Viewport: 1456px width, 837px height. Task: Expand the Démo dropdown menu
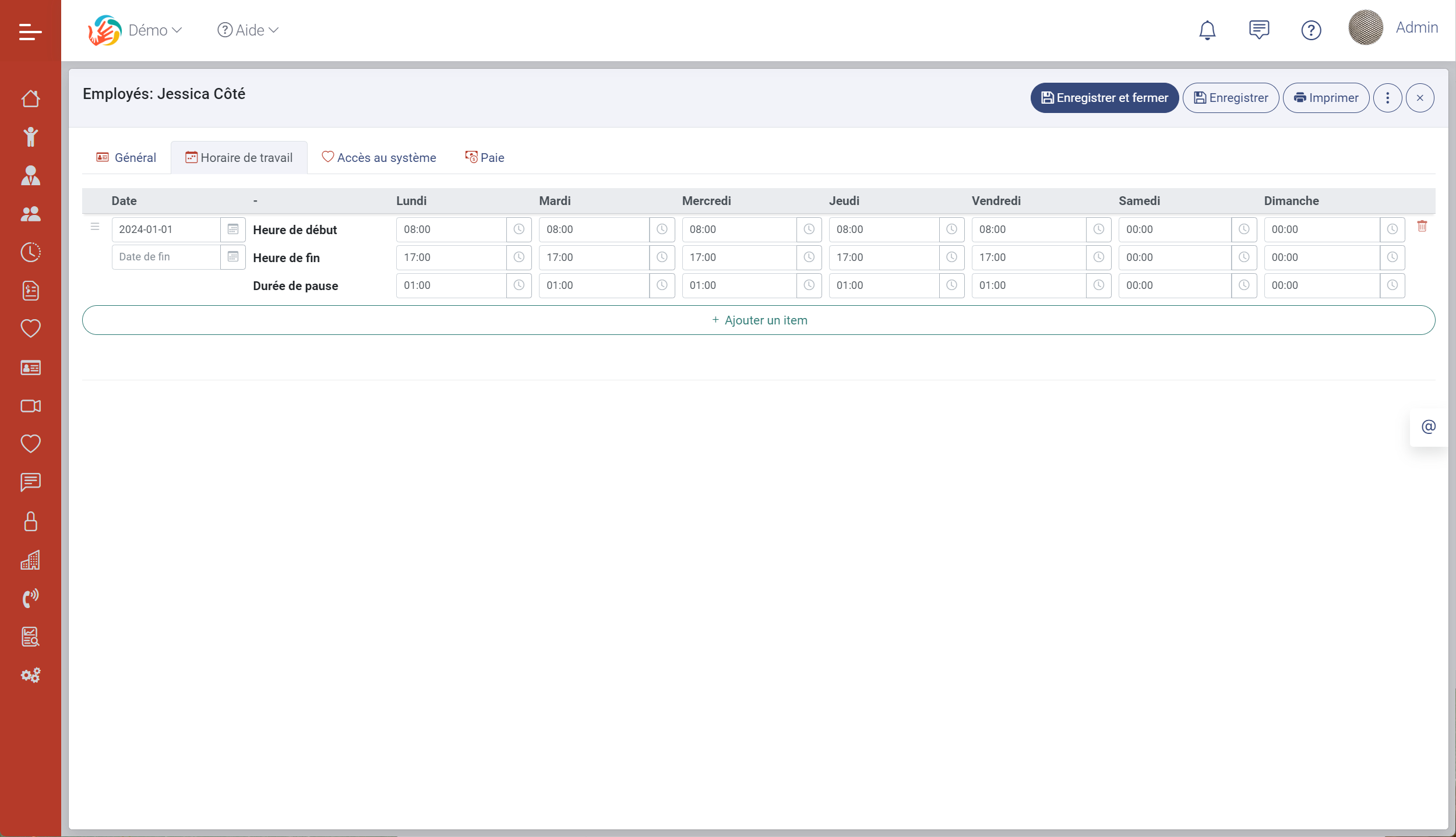tap(155, 30)
